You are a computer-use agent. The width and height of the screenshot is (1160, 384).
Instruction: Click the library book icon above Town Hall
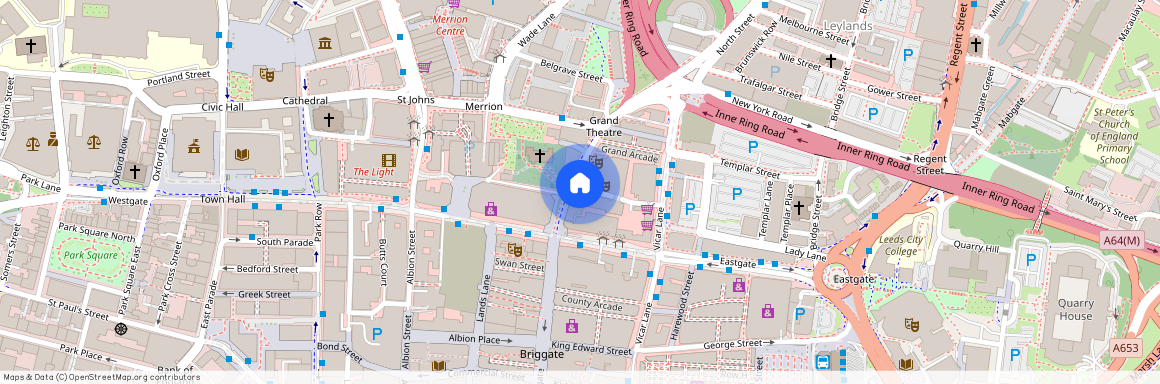pyautogui.click(x=241, y=154)
